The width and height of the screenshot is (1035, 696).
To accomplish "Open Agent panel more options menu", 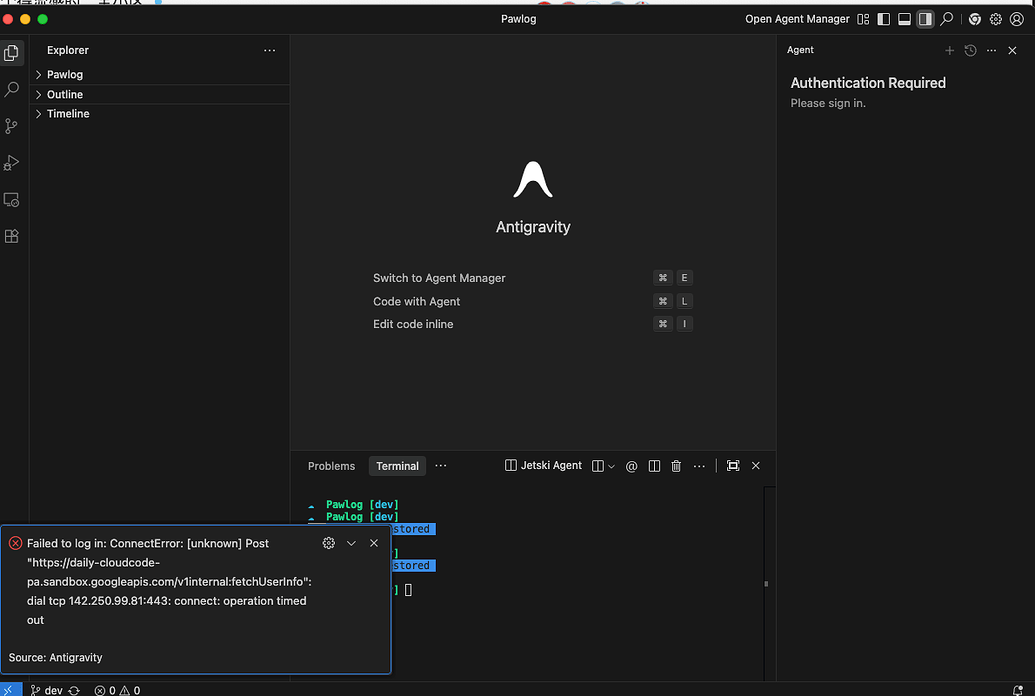I will (991, 50).
